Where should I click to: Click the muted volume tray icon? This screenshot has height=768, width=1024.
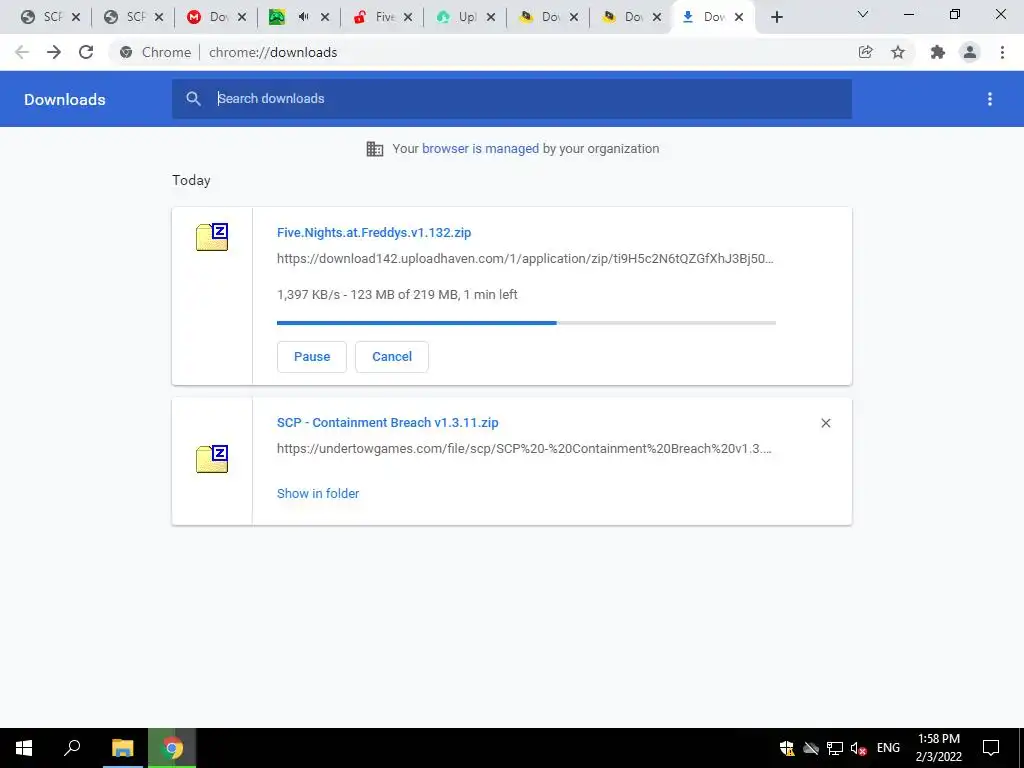pyautogui.click(x=858, y=748)
